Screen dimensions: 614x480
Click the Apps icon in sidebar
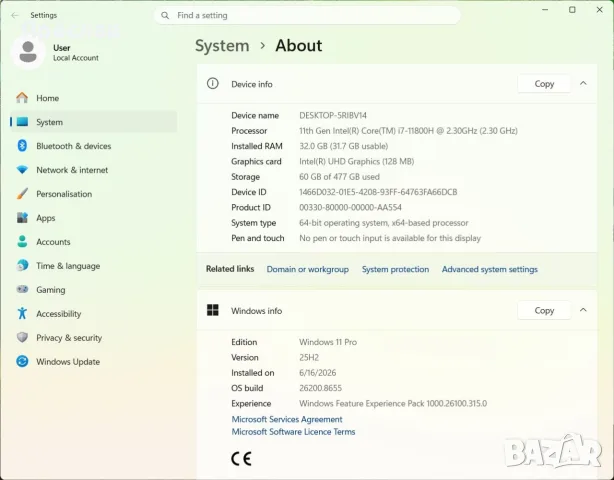point(22,218)
